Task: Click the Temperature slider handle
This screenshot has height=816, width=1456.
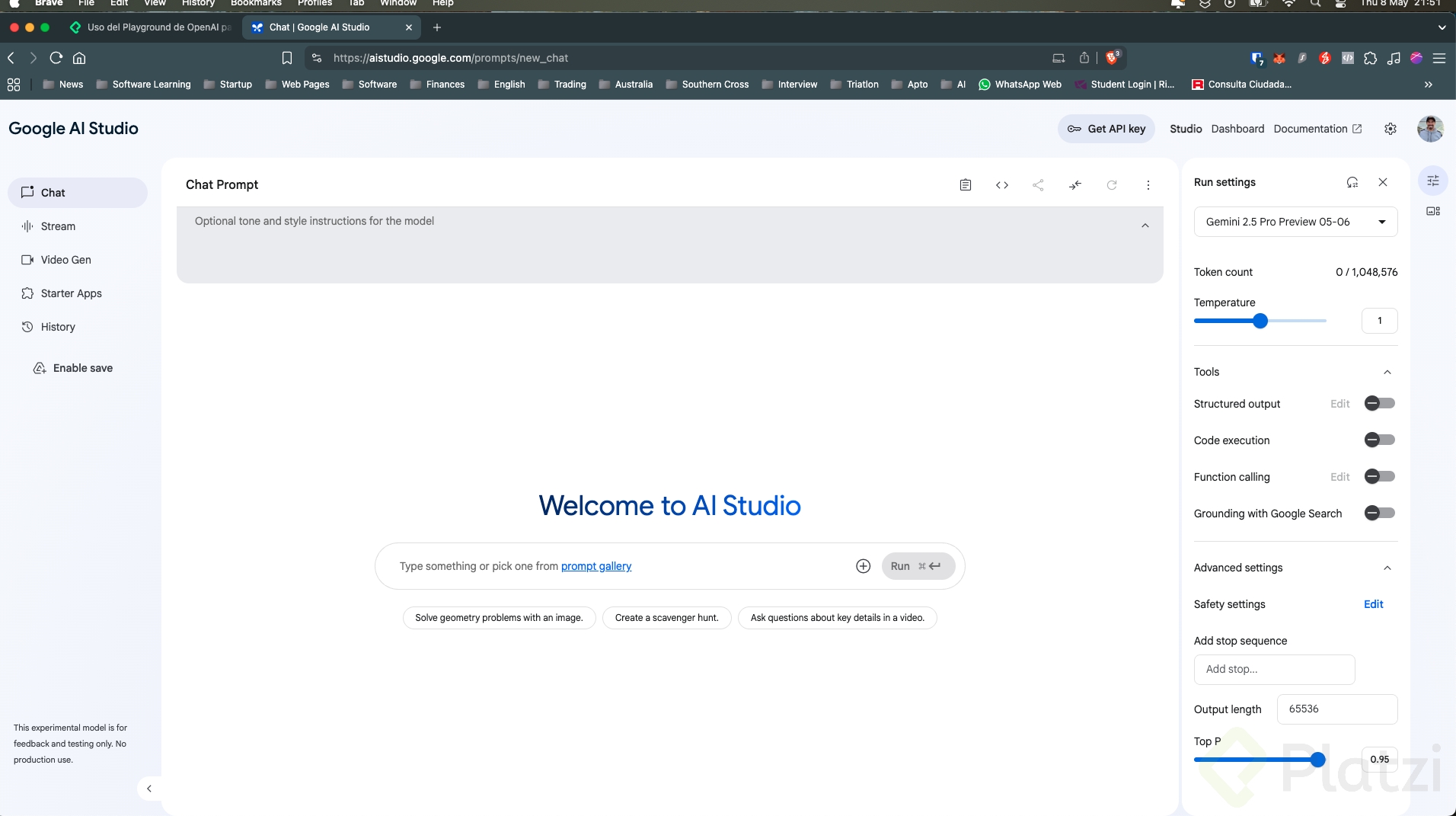Action: pyautogui.click(x=1260, y=321)
